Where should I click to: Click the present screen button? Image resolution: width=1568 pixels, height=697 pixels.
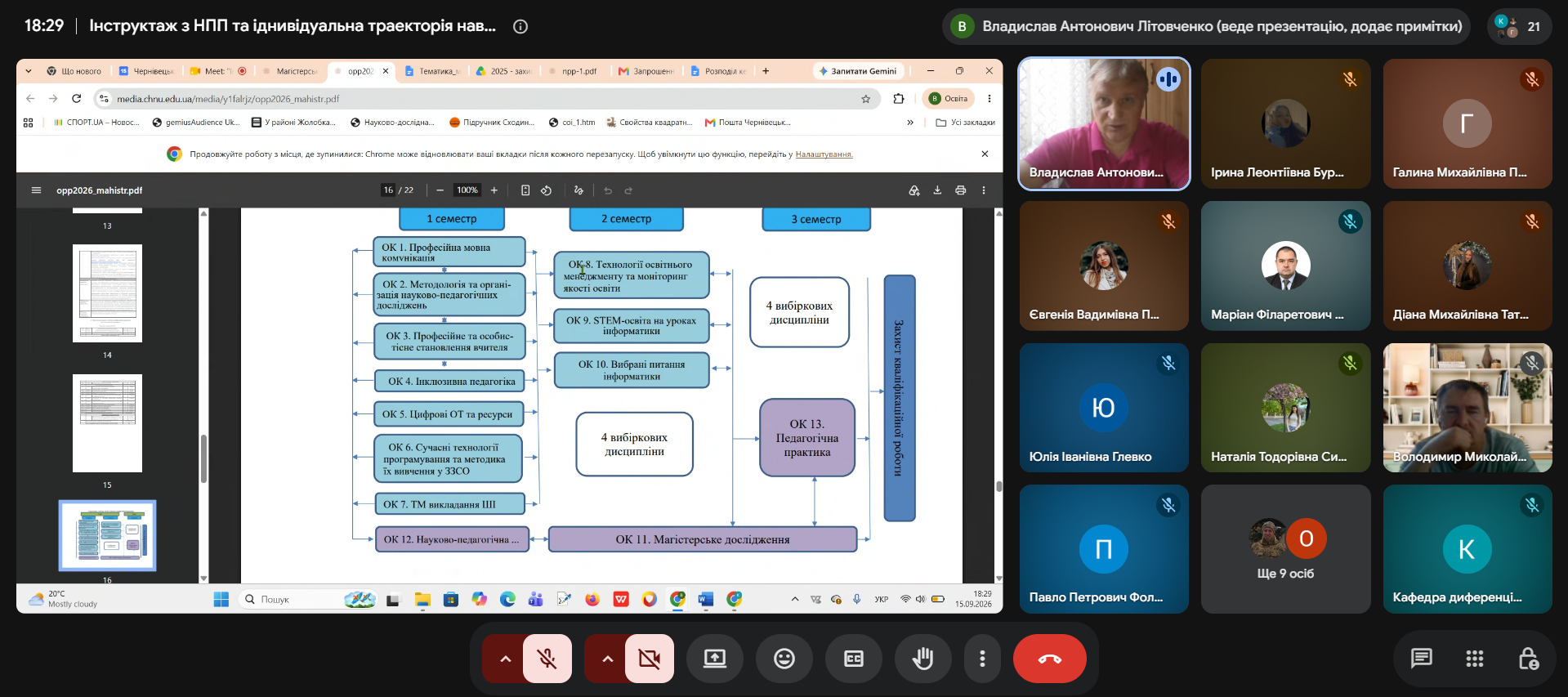pyautogui.click(x=715, y=659)
